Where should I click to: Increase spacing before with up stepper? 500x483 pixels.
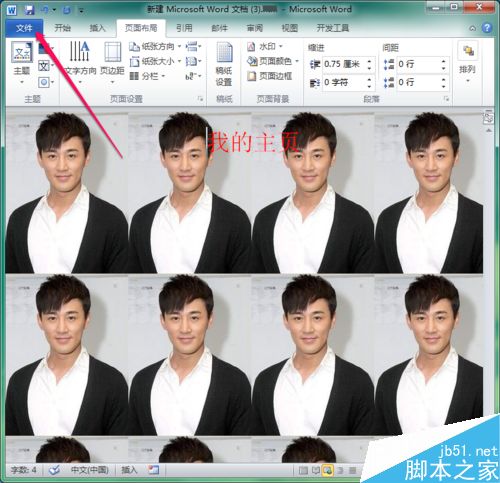[x=444, y=61]
